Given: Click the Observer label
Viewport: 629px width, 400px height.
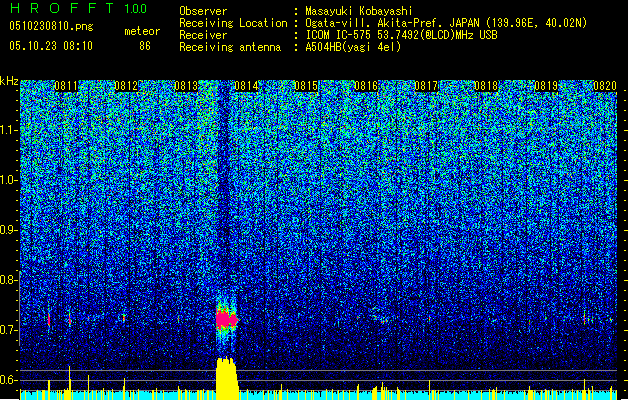Looking at the screenshot, I should point(203,11).
